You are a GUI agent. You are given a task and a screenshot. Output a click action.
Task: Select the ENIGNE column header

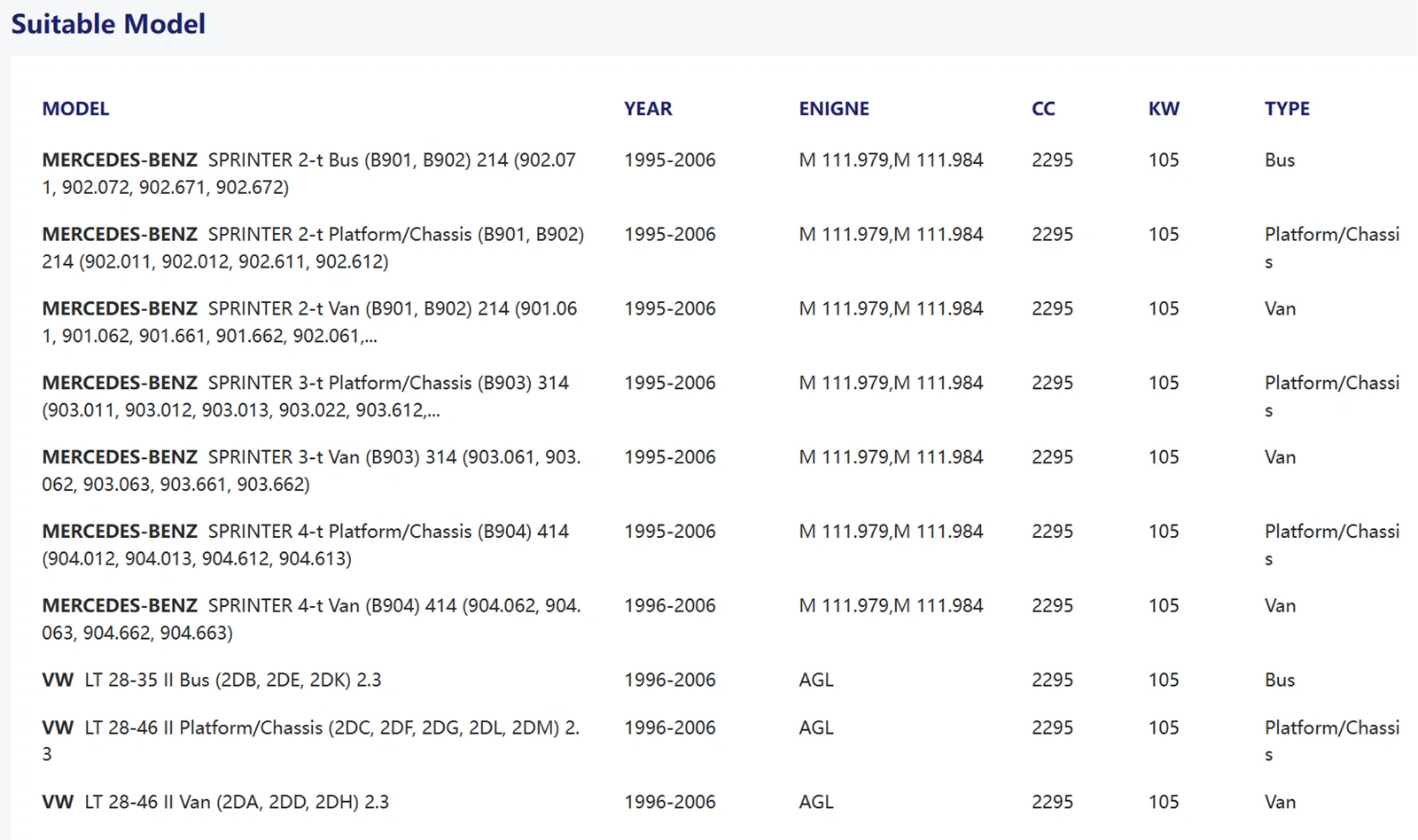[x=834, y=109]
